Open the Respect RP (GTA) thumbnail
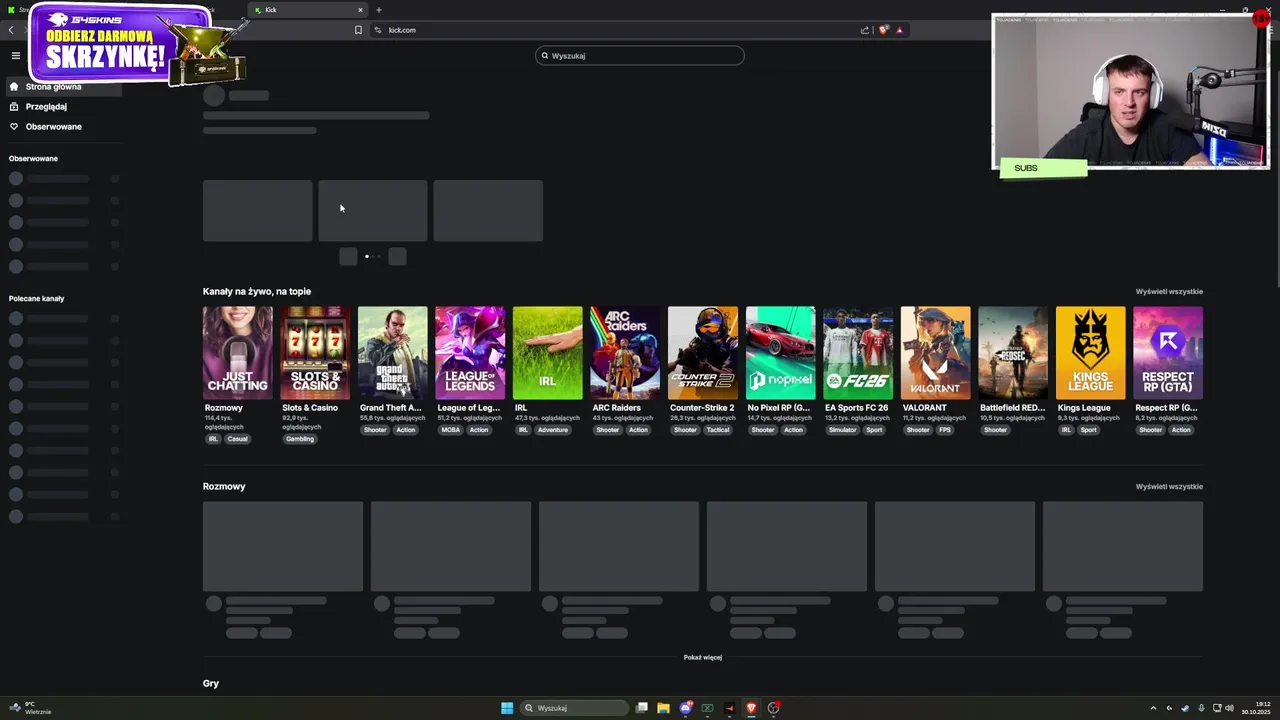The width and height of the screenshot is (1280, 720). [x=1168, y=353]
